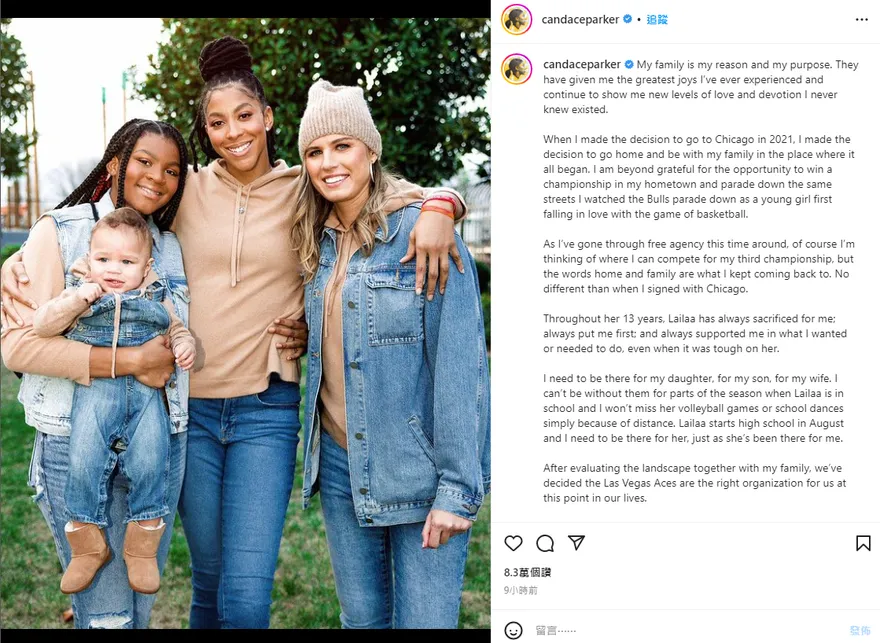View the 8.3萬 likes count list

(x=528, y=572)
